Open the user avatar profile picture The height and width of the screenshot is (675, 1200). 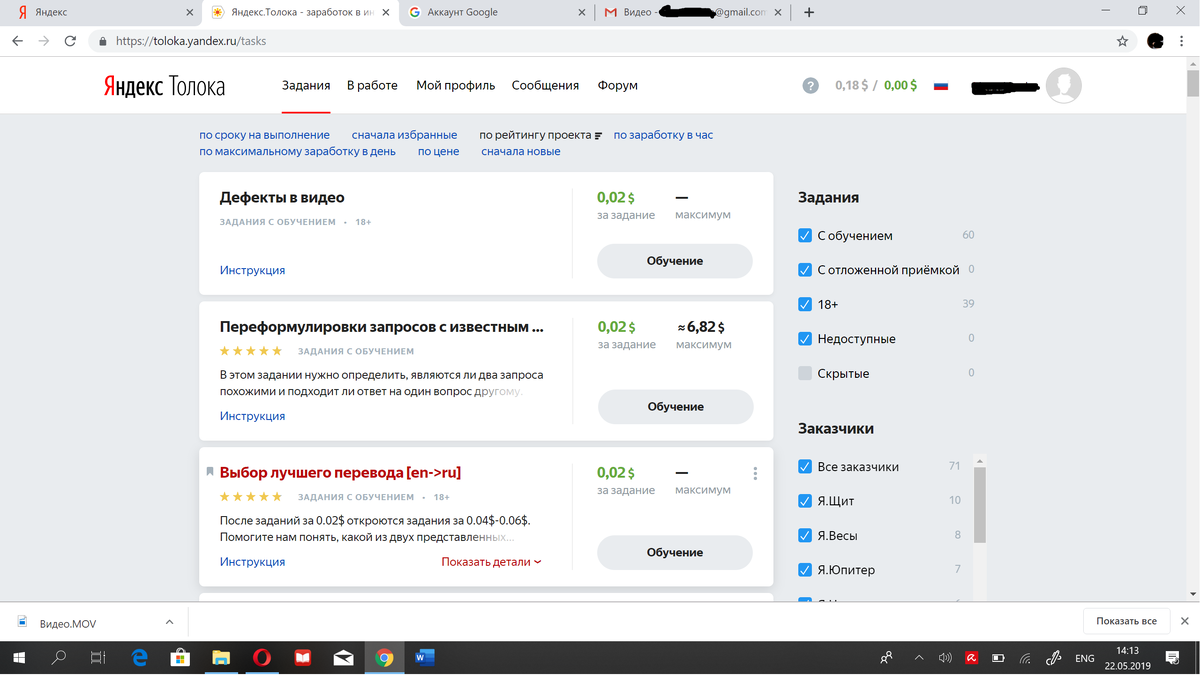1063,85
